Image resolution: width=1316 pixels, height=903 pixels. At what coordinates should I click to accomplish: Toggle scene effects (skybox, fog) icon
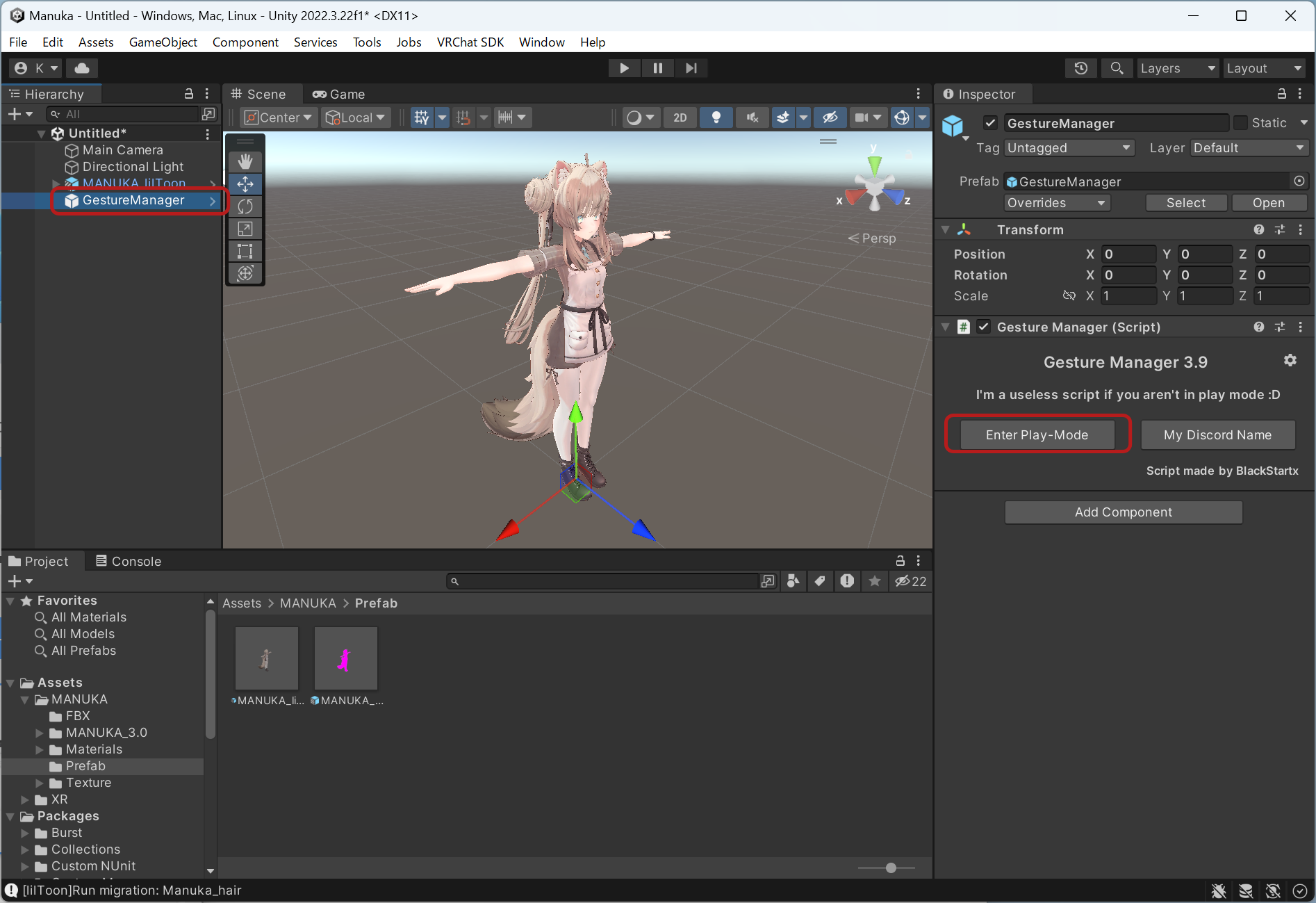click(x=783, y=117)
